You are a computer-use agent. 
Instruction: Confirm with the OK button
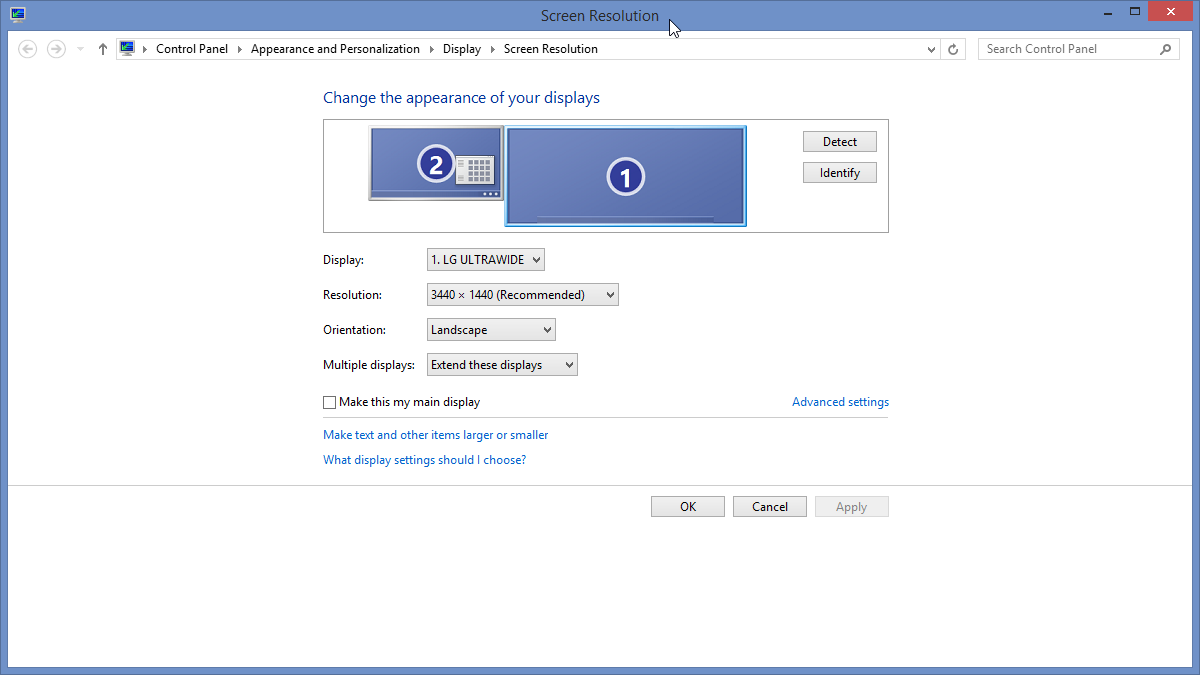click(688, 507)
